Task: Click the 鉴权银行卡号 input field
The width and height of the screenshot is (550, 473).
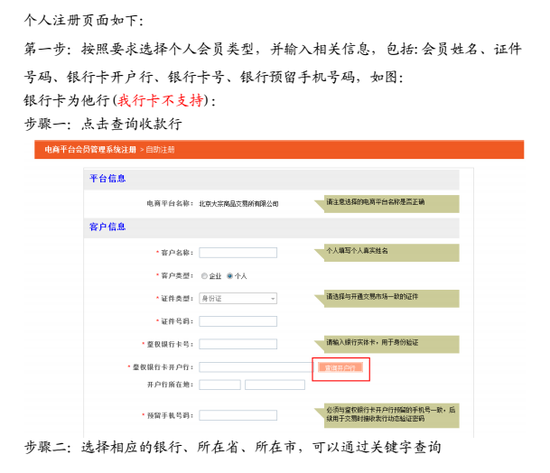Action: [x=238, y=344]
